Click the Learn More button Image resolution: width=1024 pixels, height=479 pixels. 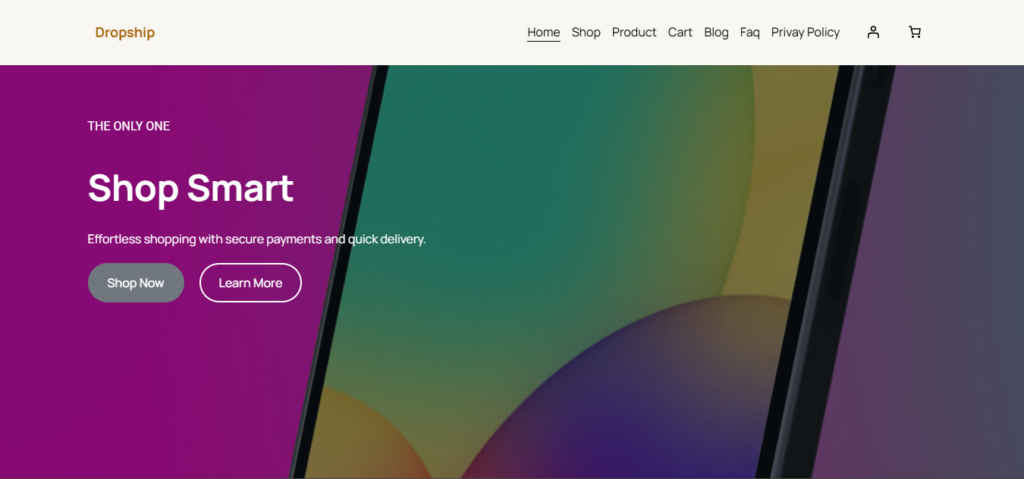250,283
